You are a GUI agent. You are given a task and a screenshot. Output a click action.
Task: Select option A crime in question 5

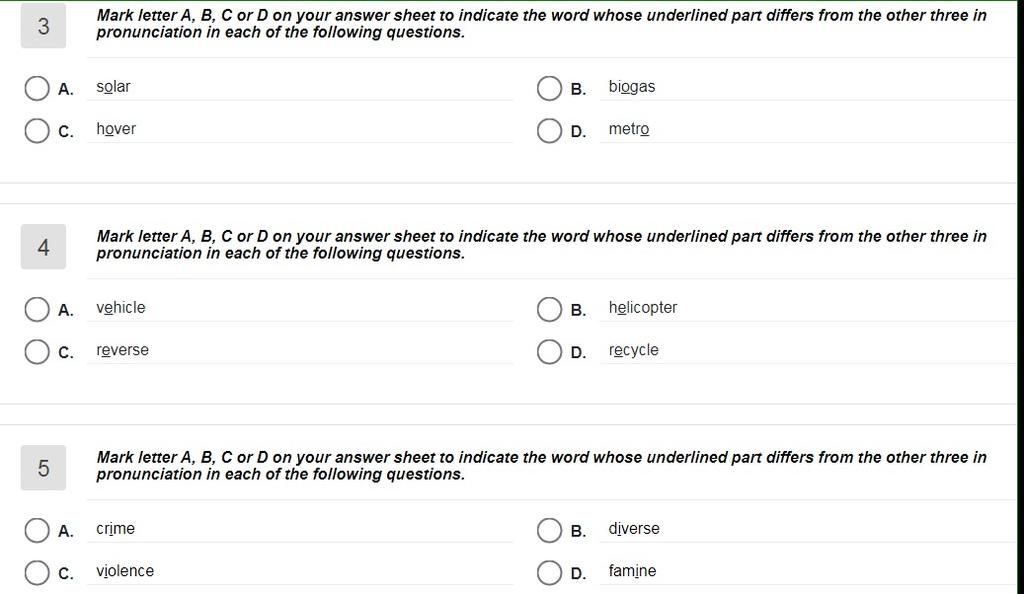(x=37, y=531)
